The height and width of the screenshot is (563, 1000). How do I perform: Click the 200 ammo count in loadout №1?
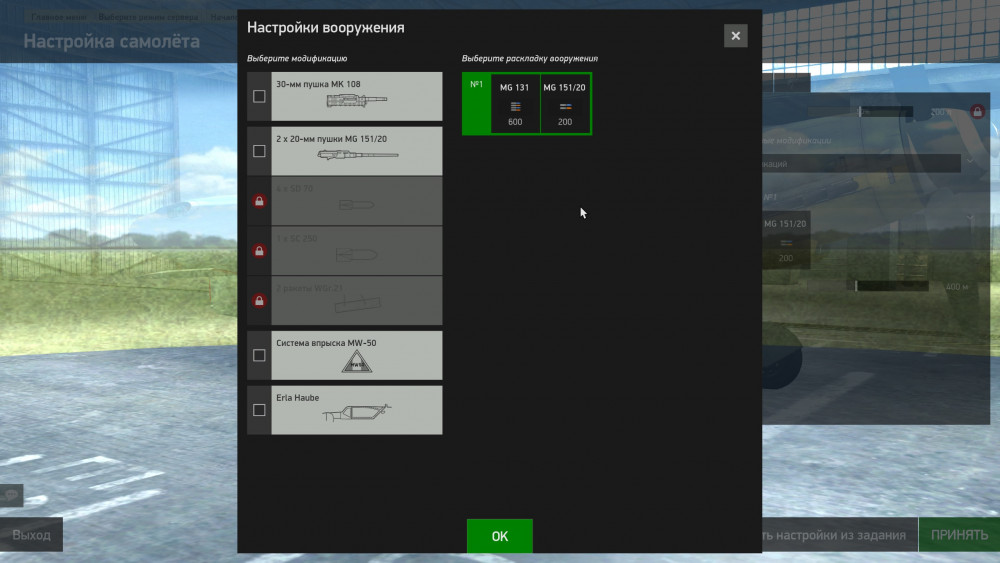pyautogui.click(x=565, y=122)
